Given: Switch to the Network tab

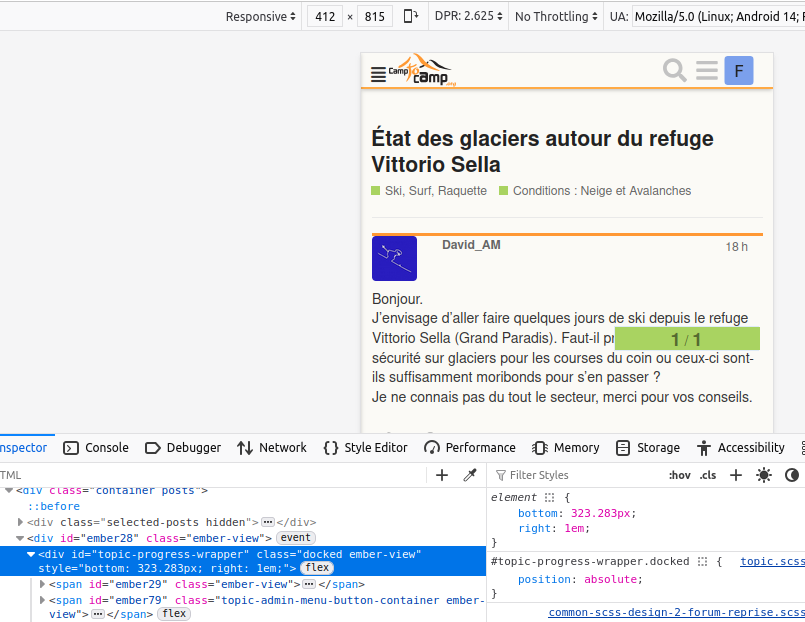Looking at the screenshot, I should coord(272,448).
